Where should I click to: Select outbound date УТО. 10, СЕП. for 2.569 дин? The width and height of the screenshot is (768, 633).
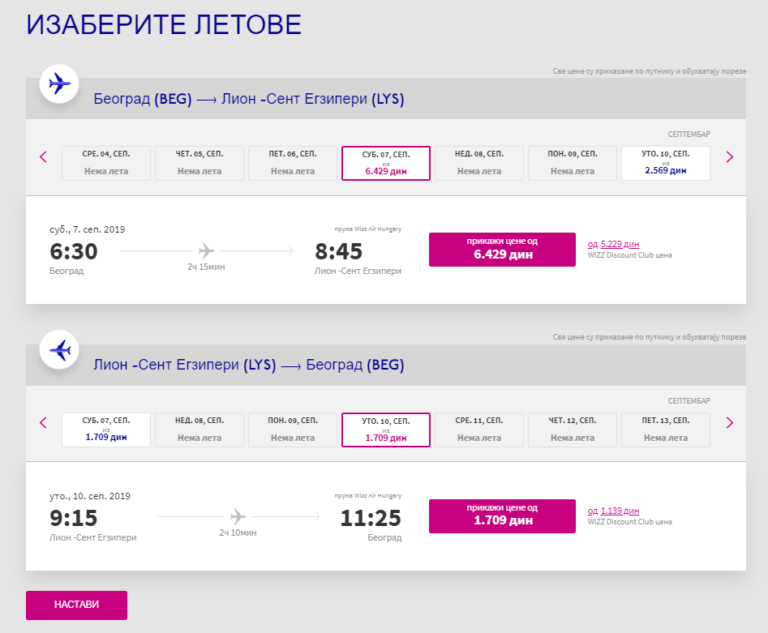(x=666, y=163)
